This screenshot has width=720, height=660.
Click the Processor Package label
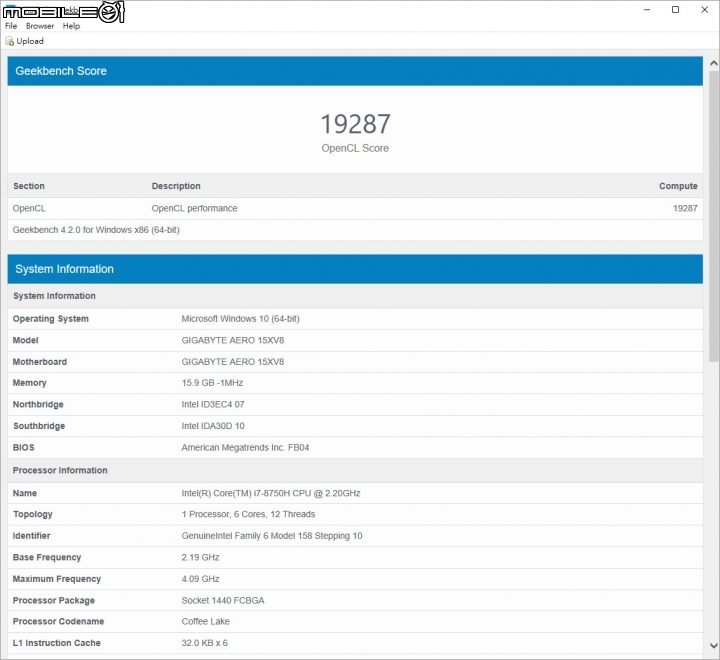[54, 601]
